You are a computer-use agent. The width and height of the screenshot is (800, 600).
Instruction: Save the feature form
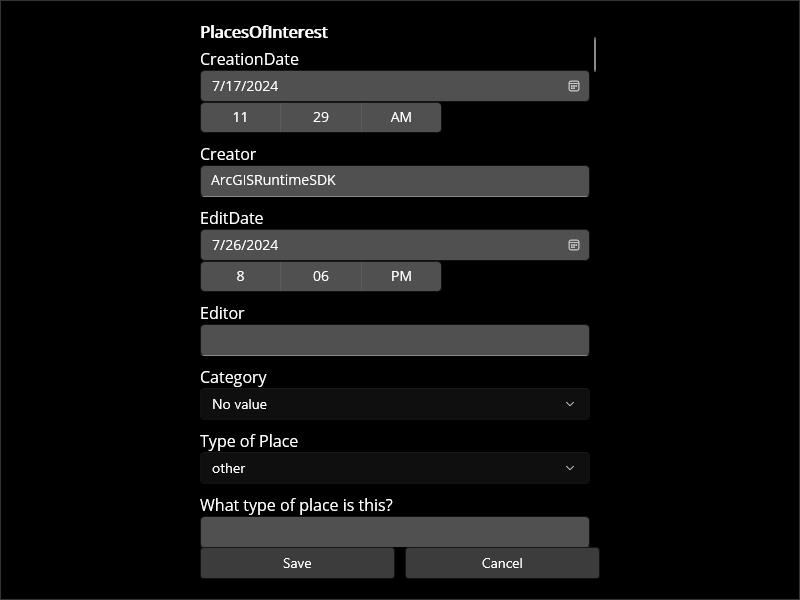tap(297, 563)
